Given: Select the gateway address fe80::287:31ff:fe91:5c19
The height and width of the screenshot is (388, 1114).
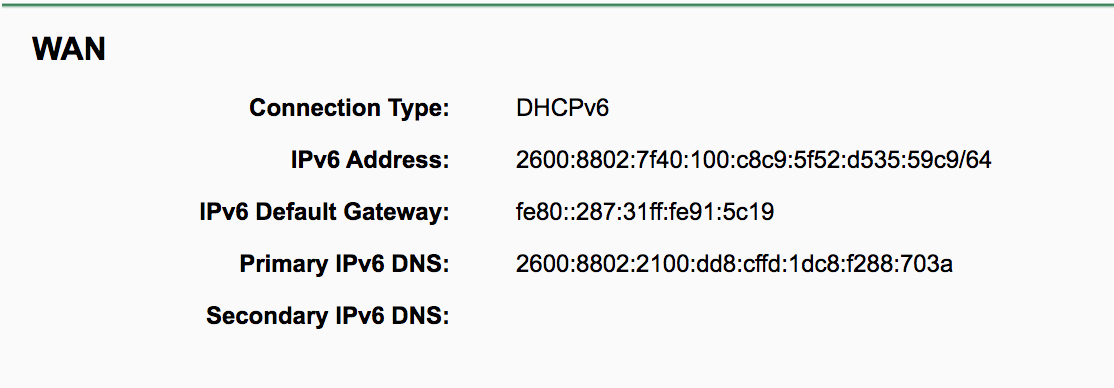Looking at the screenshot, I should [645, 212].
